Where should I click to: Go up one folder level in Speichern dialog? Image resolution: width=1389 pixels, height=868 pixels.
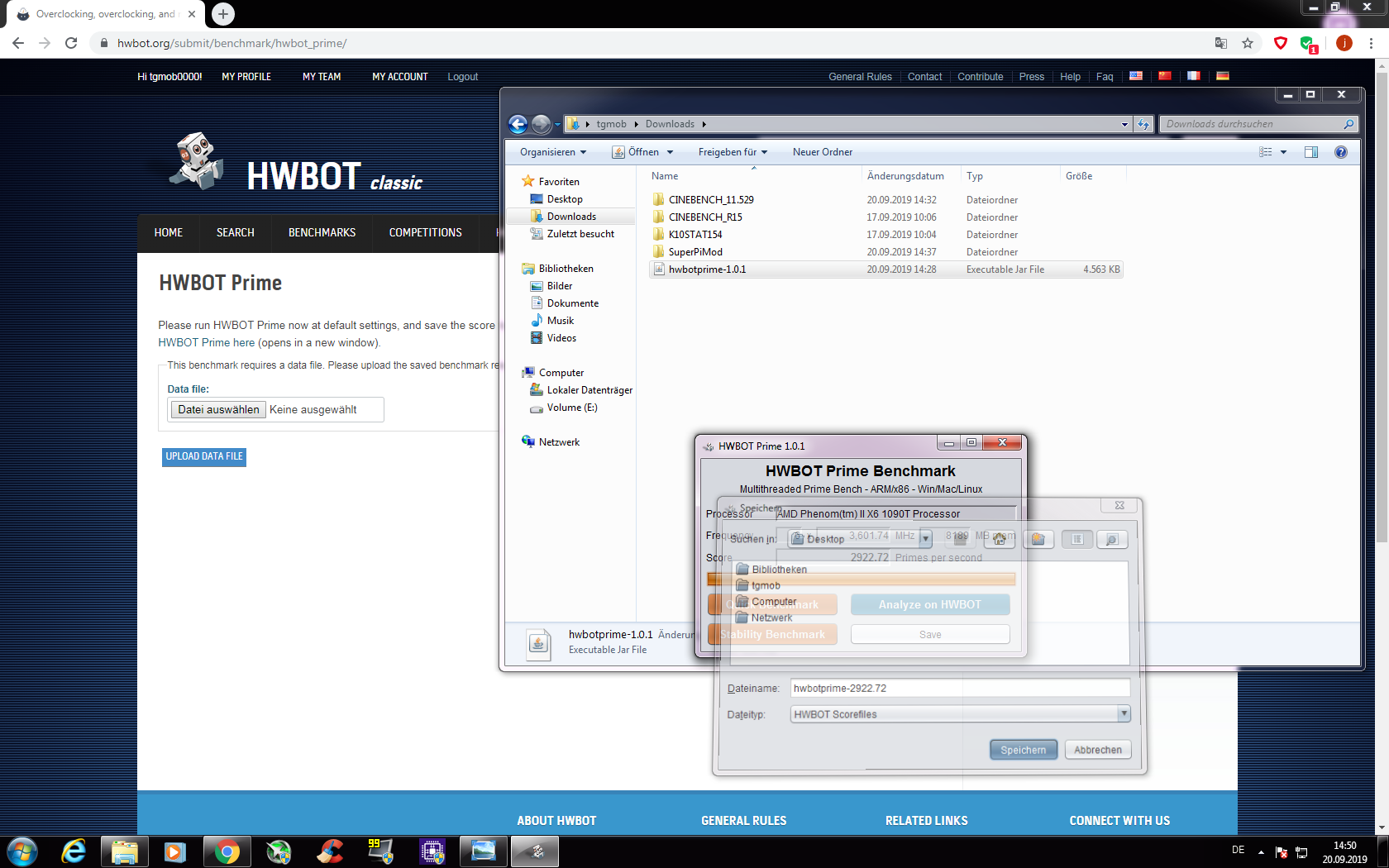pos(960,539)
